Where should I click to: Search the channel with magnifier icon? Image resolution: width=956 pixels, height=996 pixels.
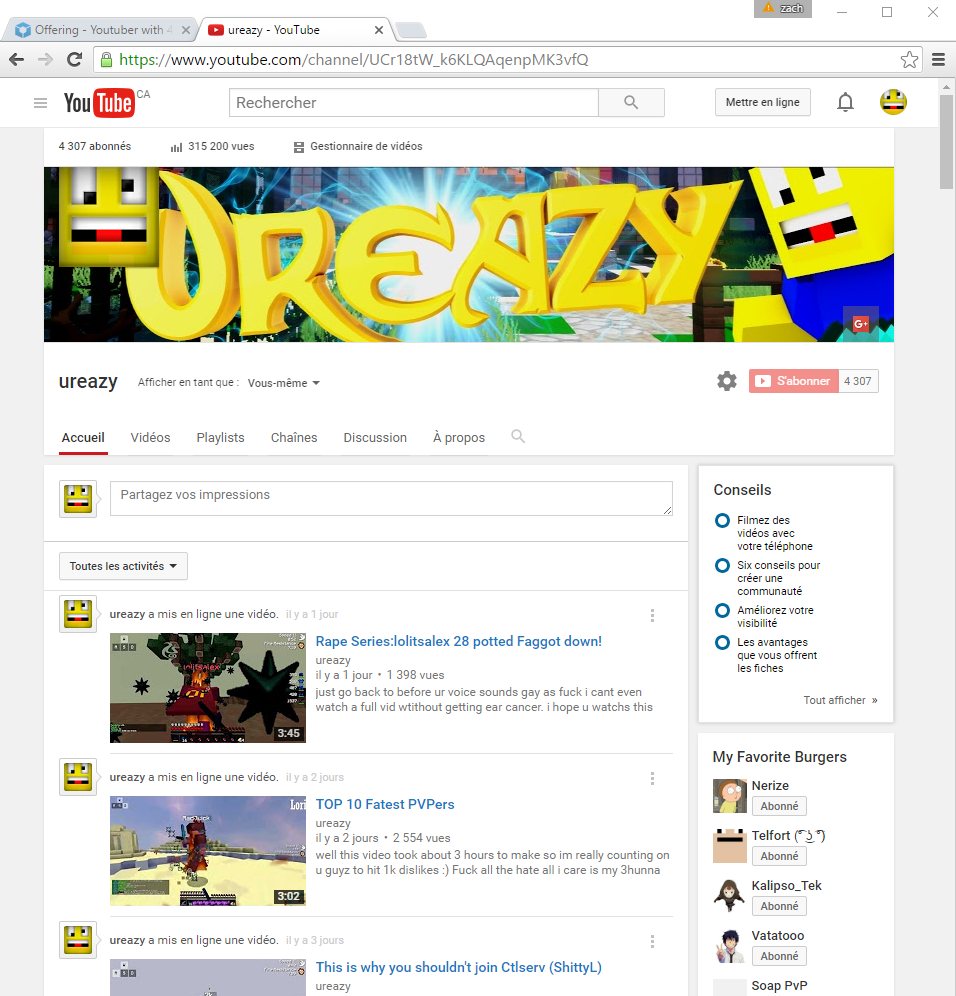click(x=518, y=436)
